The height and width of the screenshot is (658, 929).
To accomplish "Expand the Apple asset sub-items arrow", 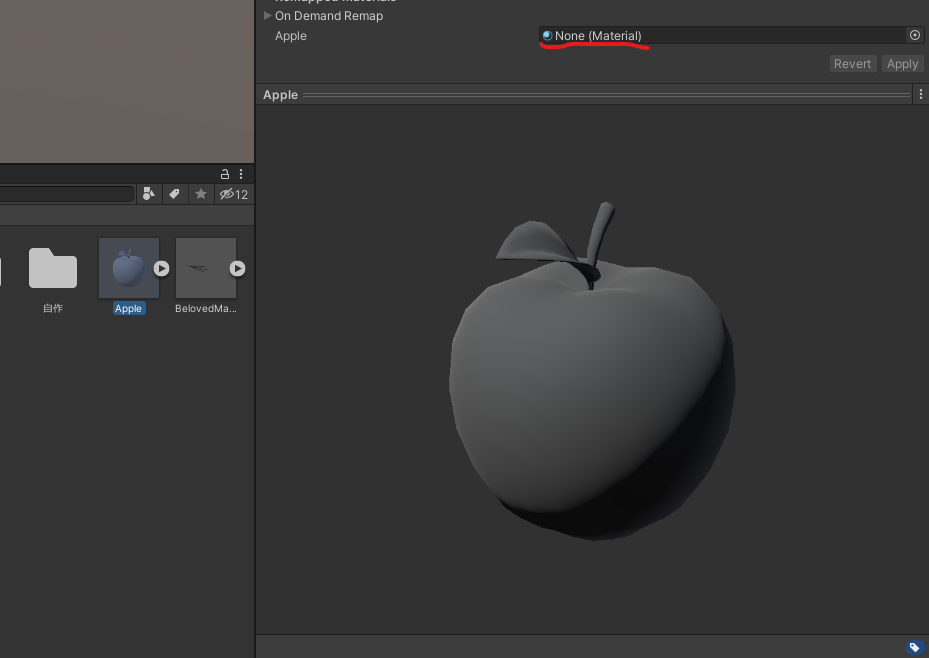I will pos(162,268).
